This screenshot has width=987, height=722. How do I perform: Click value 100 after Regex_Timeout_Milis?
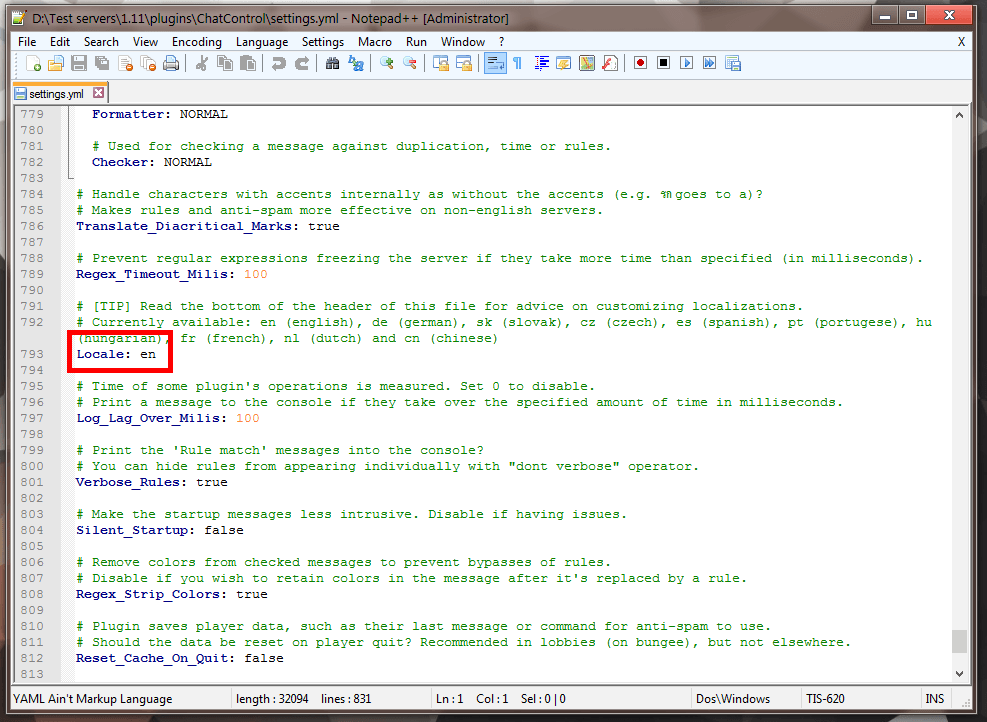(256, 274)
